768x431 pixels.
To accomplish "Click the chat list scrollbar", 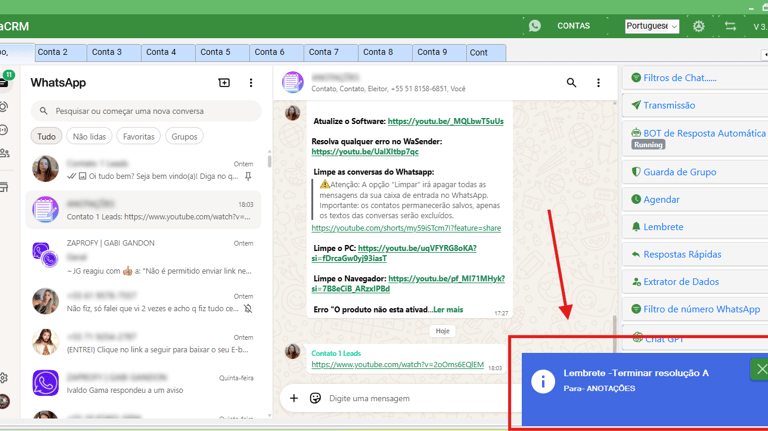I will 269,160.
